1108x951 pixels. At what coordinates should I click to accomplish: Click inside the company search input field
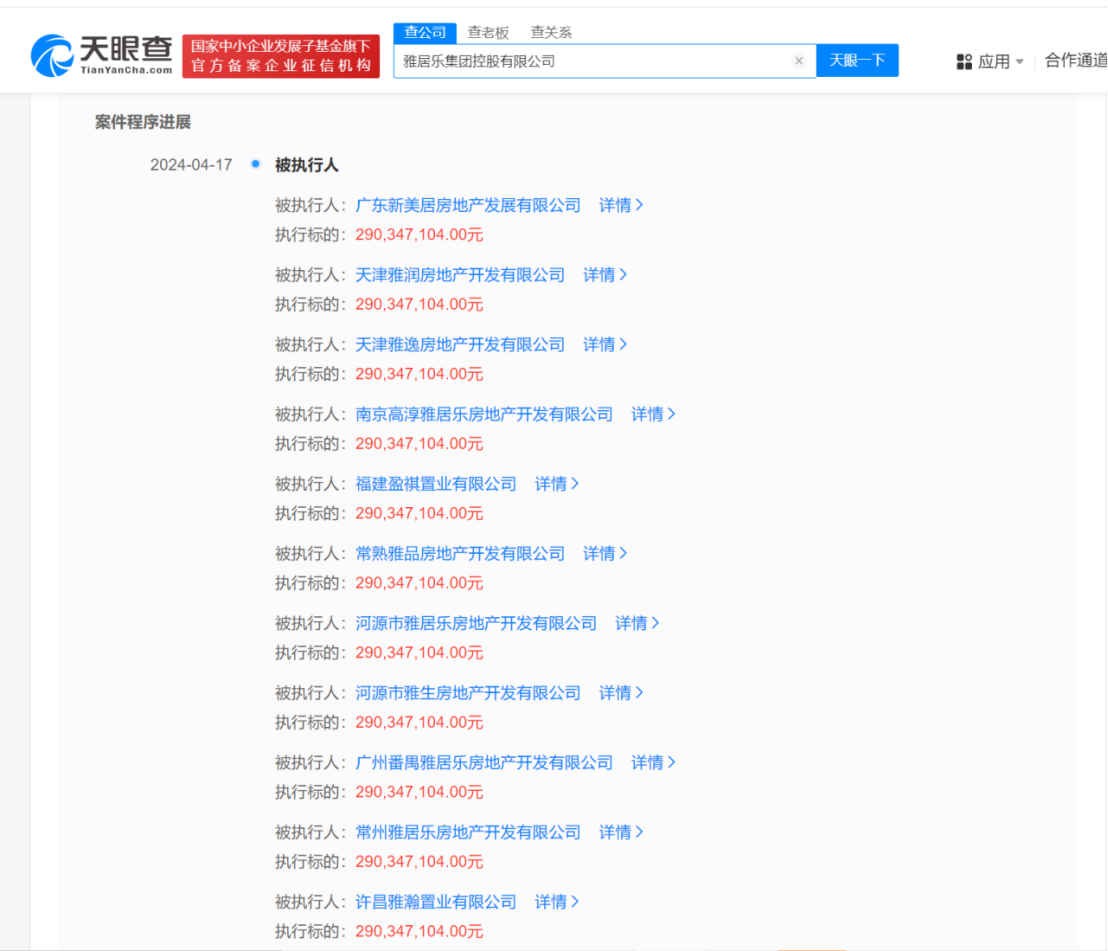coord(600,61)
